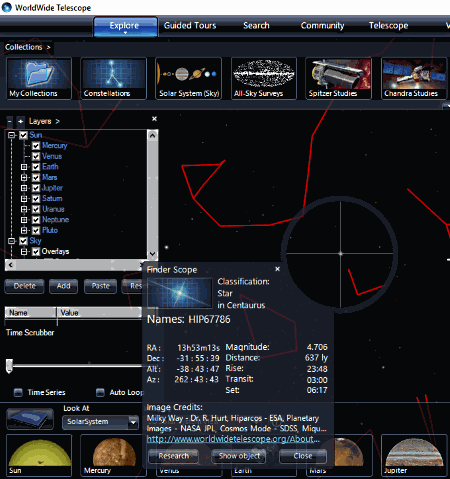Click the Finder Scope Close button
The image size is (450, 479).
click(303, 456)
